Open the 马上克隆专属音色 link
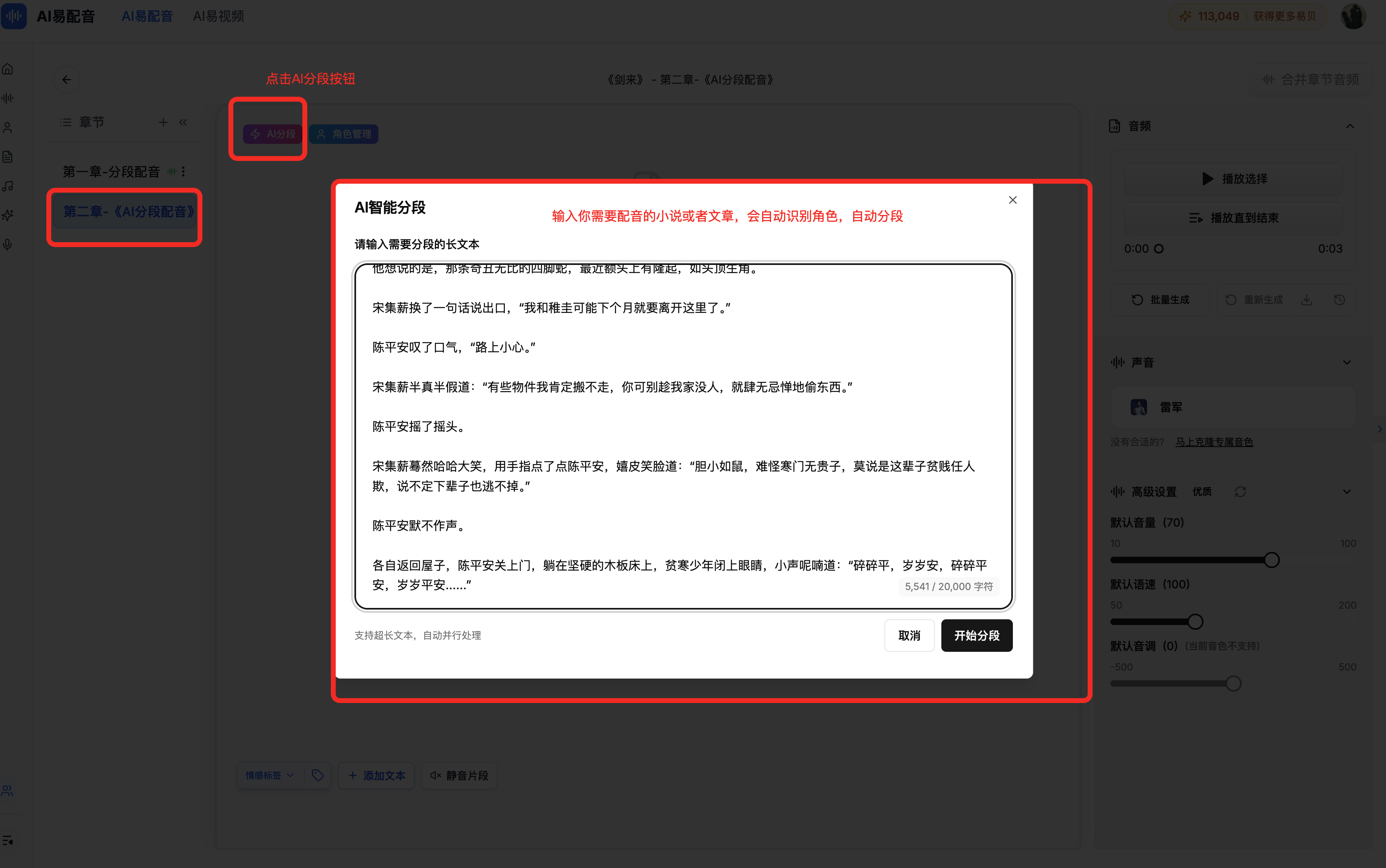The width and height of the screenshot is (1386, 868). coord(1214,442)
